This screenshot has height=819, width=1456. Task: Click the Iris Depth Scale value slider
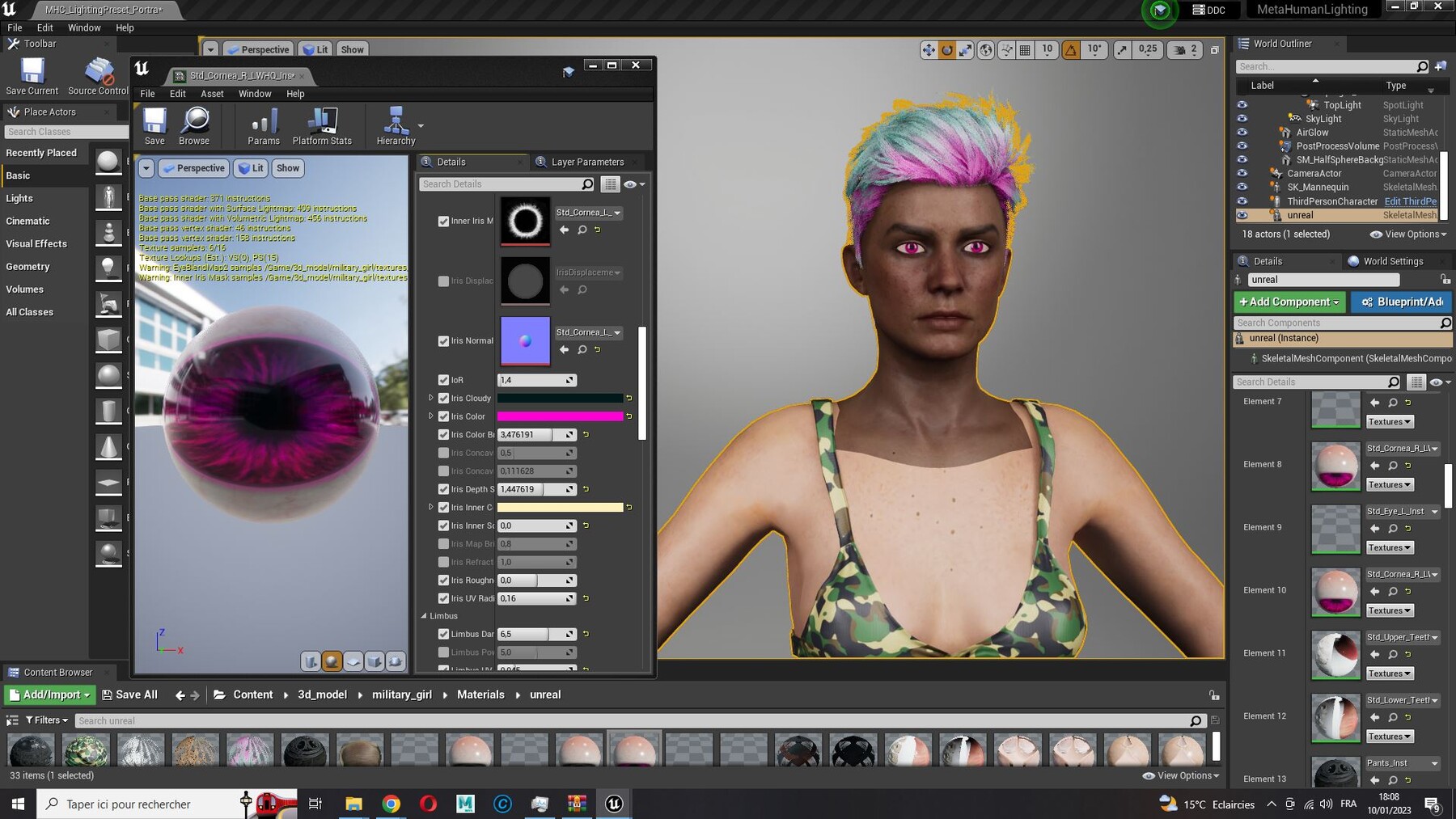[536, 489]
